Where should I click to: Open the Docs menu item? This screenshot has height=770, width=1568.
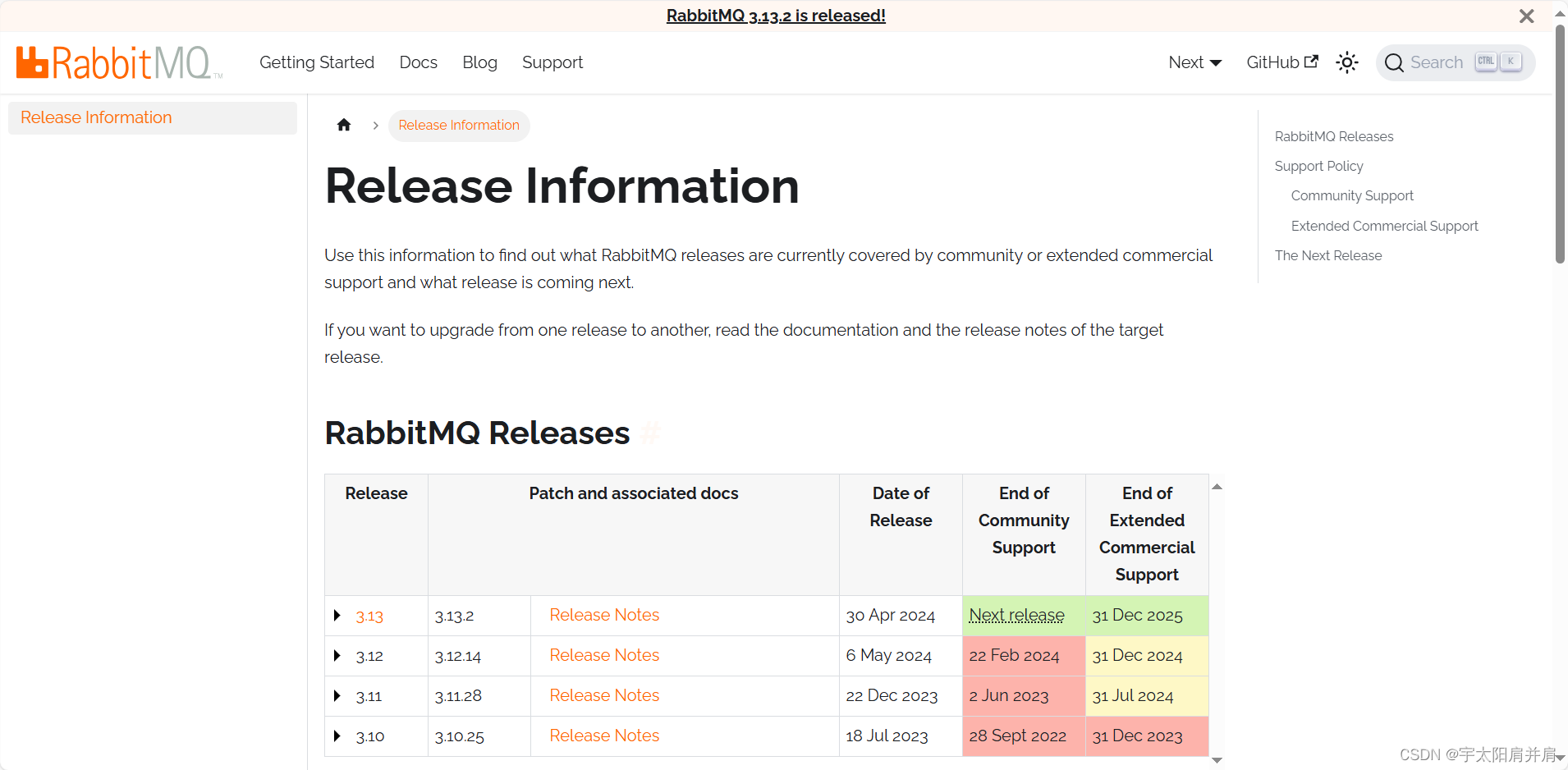(x=418, y=62)
